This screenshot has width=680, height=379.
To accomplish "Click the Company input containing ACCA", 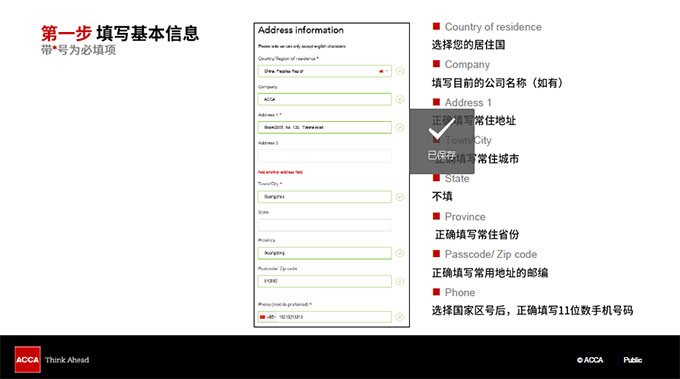I will click(x=324, y=99).
